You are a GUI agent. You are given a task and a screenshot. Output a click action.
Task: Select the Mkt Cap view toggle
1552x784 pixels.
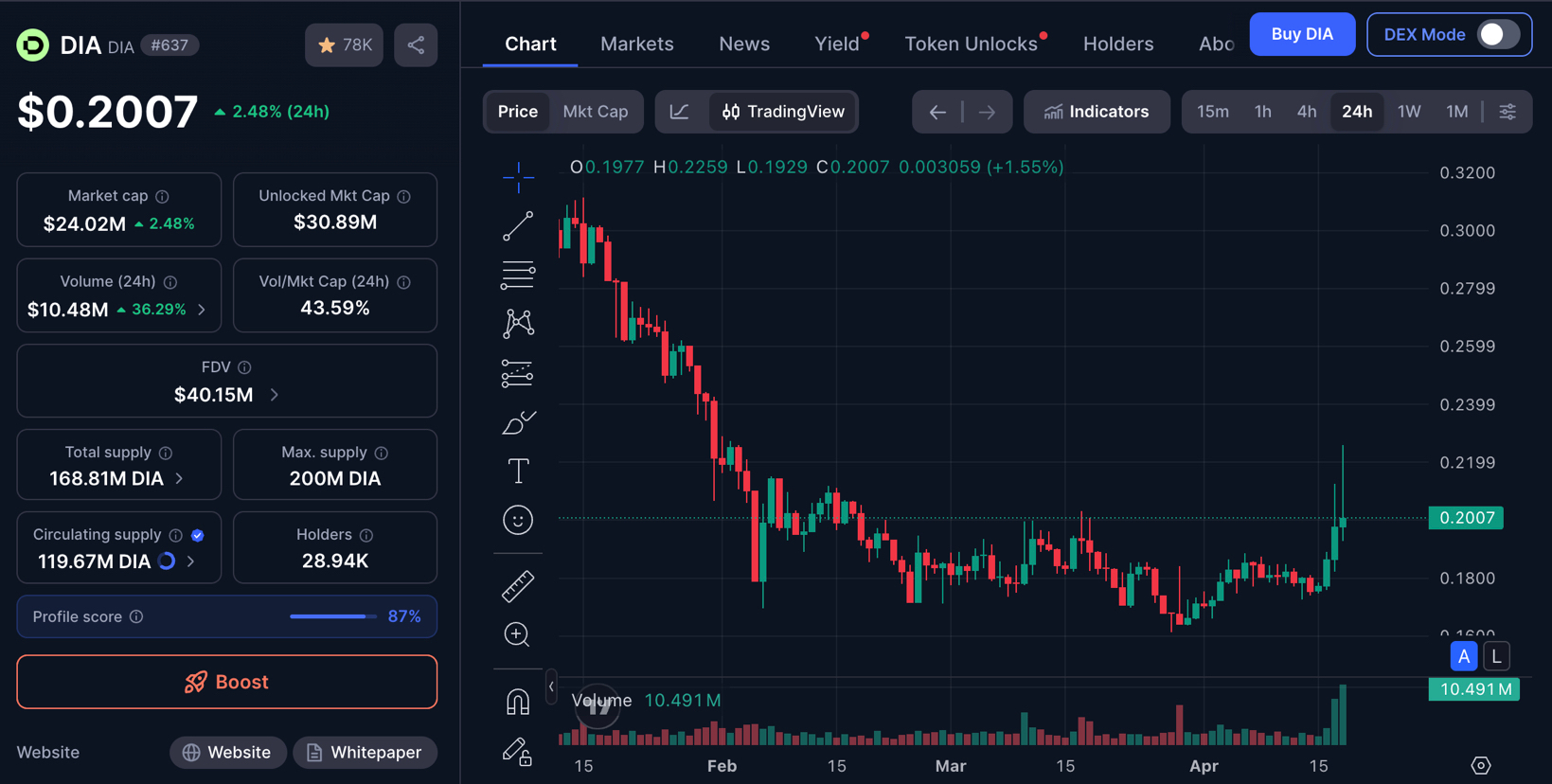tap(596, 112)
